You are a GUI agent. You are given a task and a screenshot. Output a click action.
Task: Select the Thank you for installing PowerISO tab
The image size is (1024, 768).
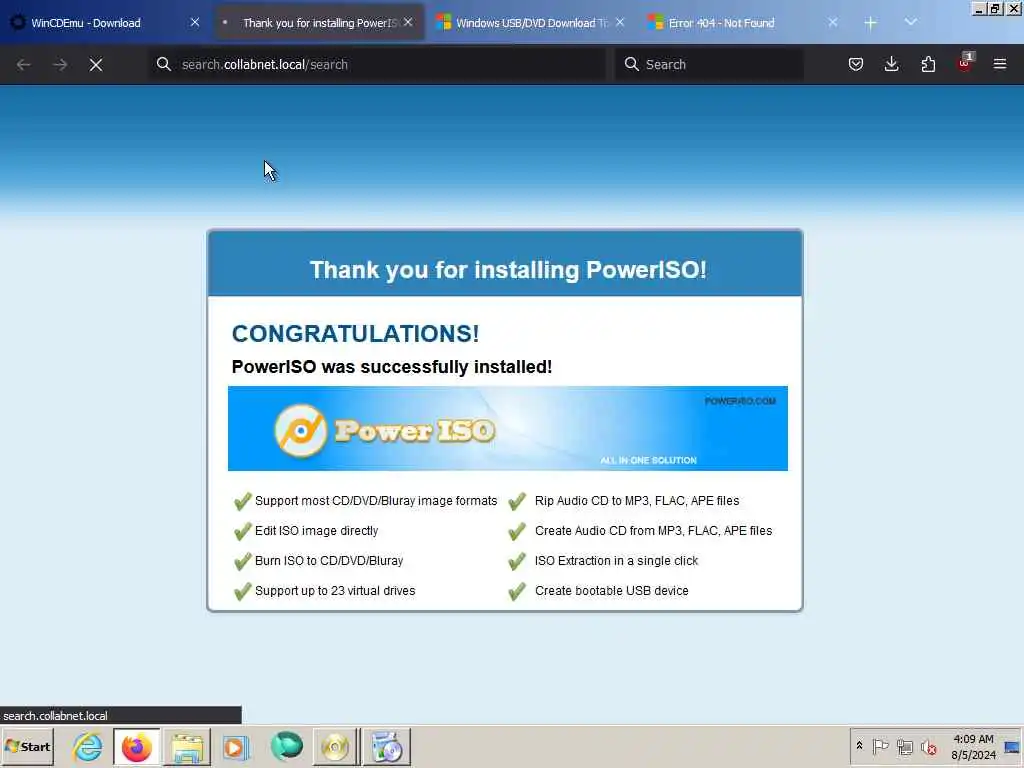(319, 23)
